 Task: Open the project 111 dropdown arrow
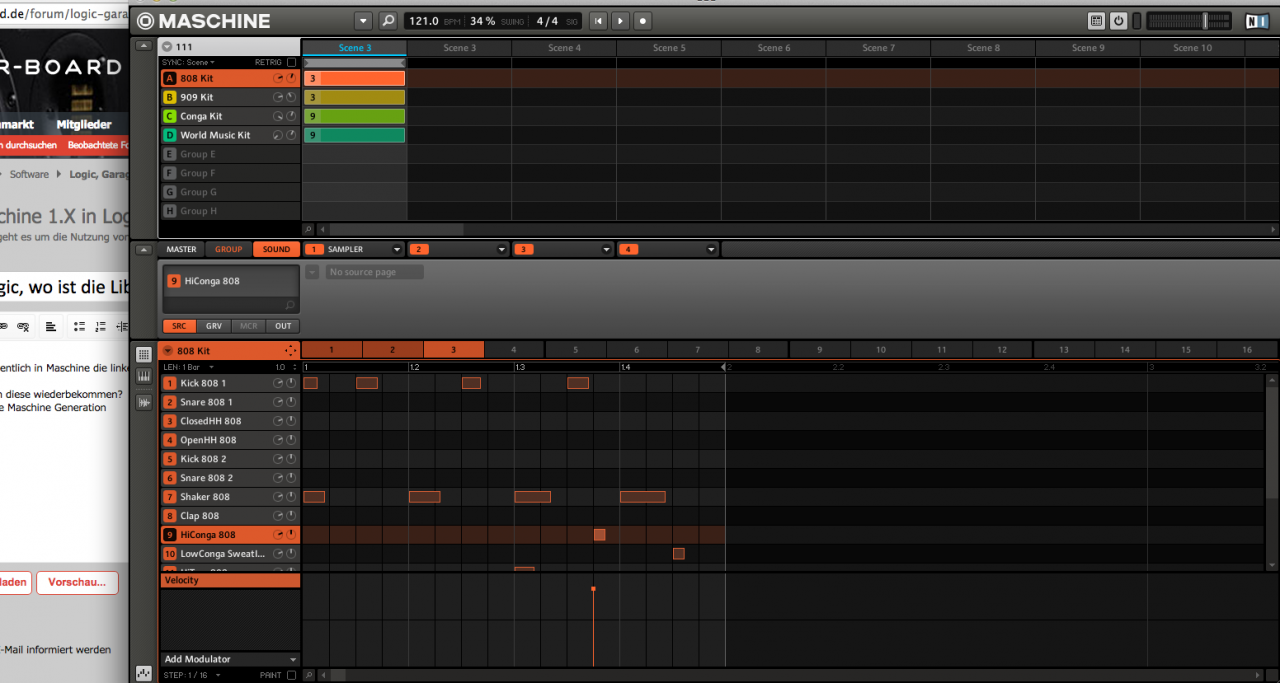point(167,47)
